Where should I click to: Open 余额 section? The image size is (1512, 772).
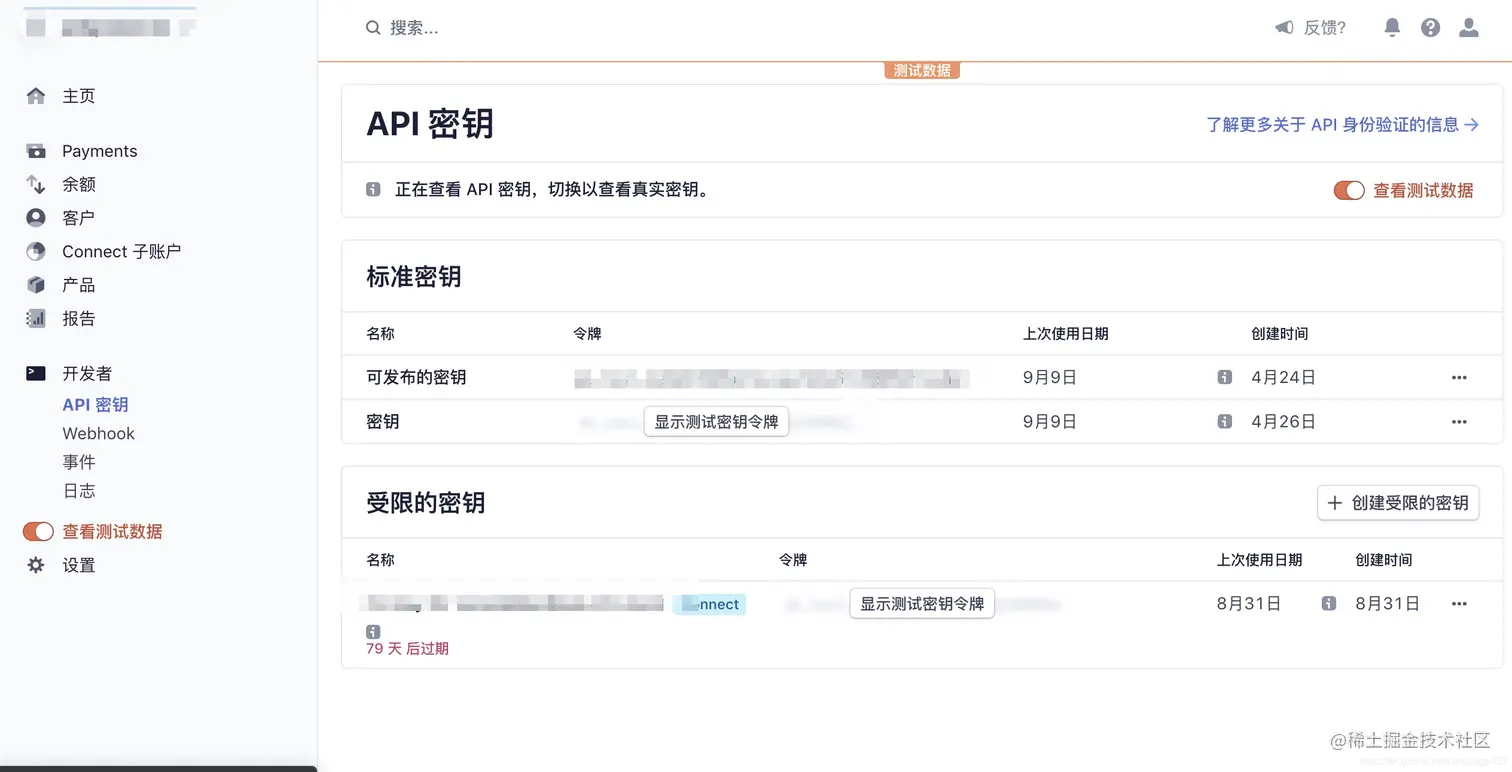pyautogui.click(x=79, y=184)
